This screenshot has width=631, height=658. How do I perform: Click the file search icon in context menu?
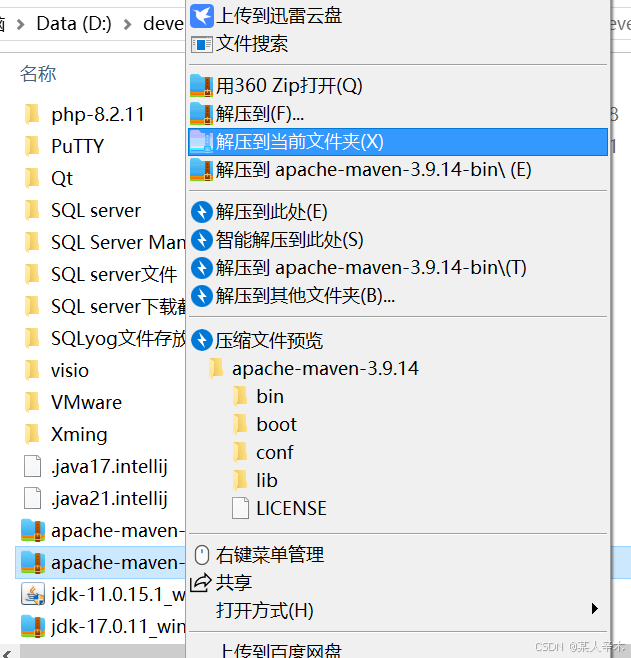click(202, 44)
